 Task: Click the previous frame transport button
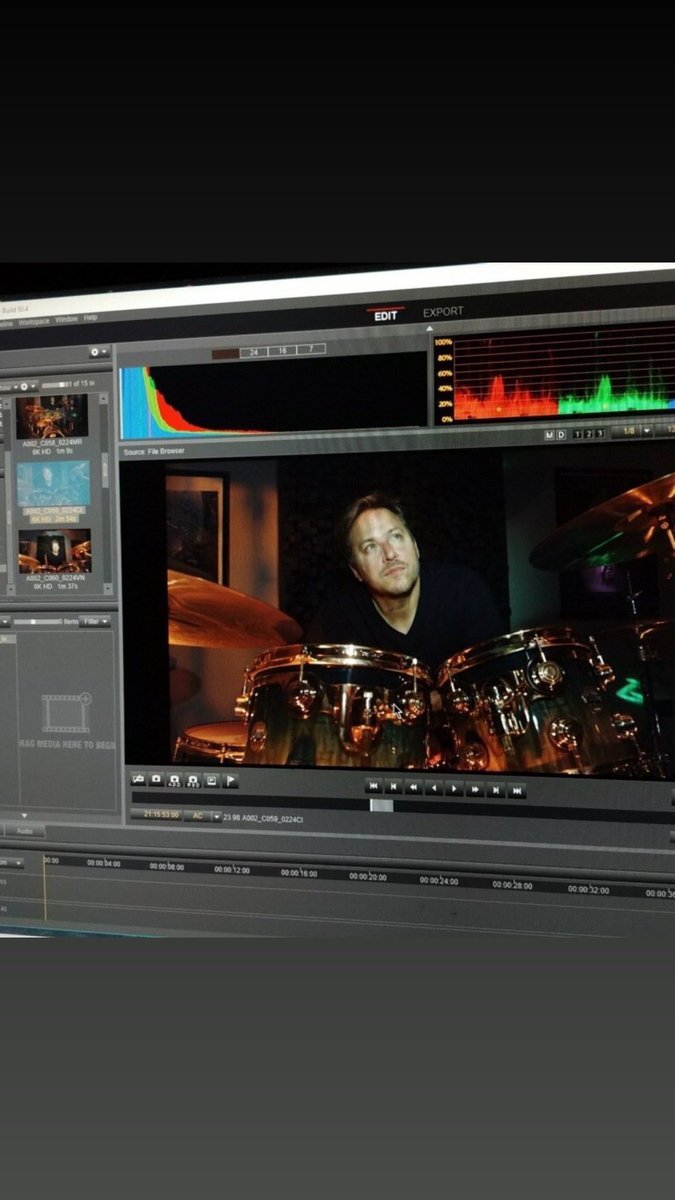point(394,788)
